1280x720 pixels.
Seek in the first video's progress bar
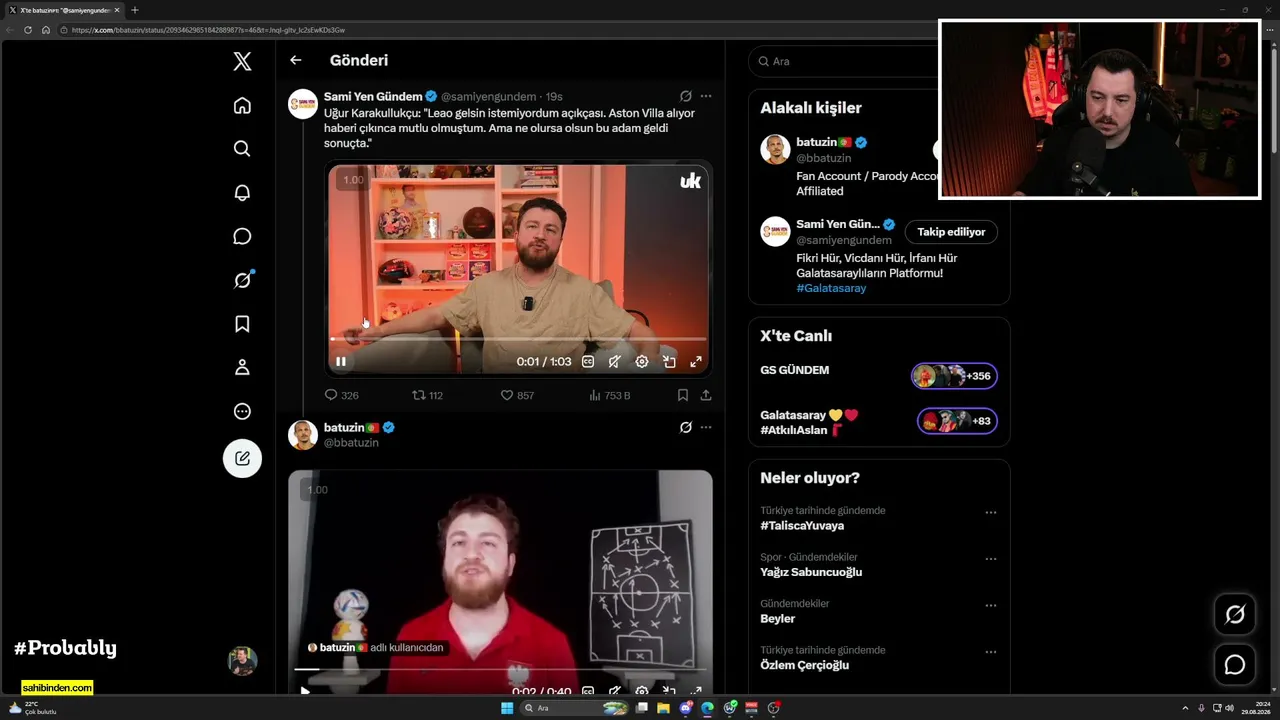point(518,339)
